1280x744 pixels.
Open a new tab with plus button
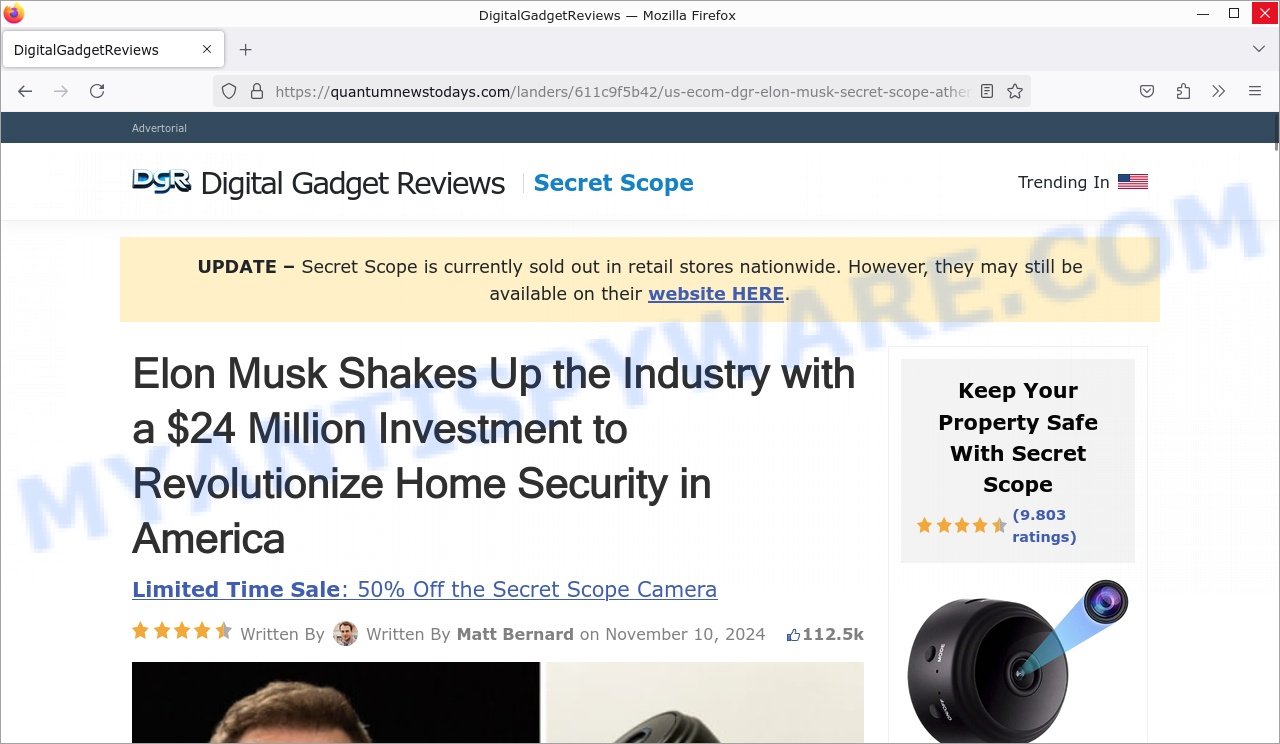coord(245,50)
